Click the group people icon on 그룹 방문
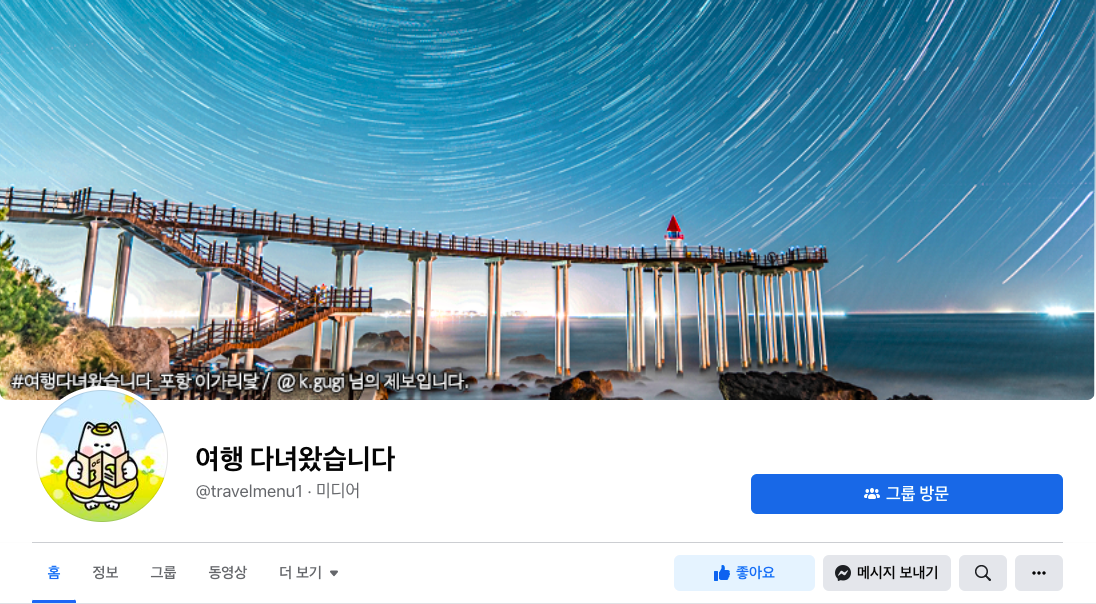 [872, 494]
